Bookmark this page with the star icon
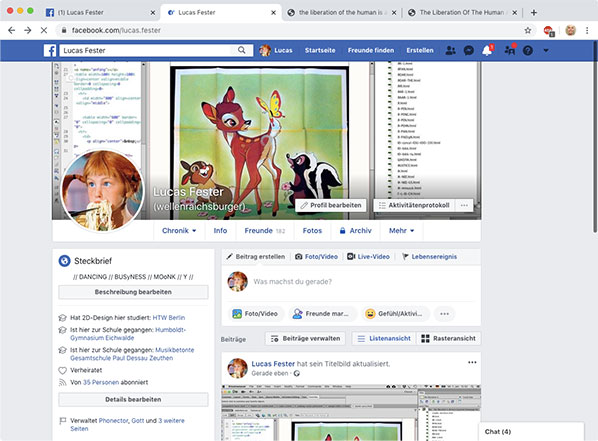 (527, 31)
